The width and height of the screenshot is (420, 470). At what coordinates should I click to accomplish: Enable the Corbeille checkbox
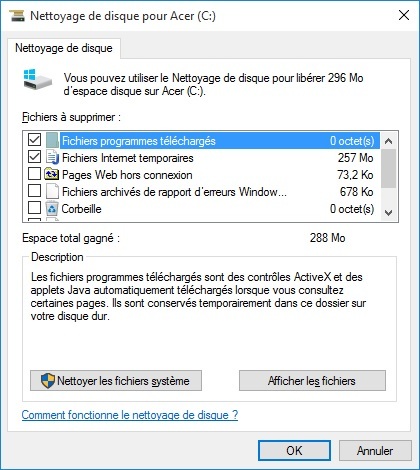[x=34, y=208]
